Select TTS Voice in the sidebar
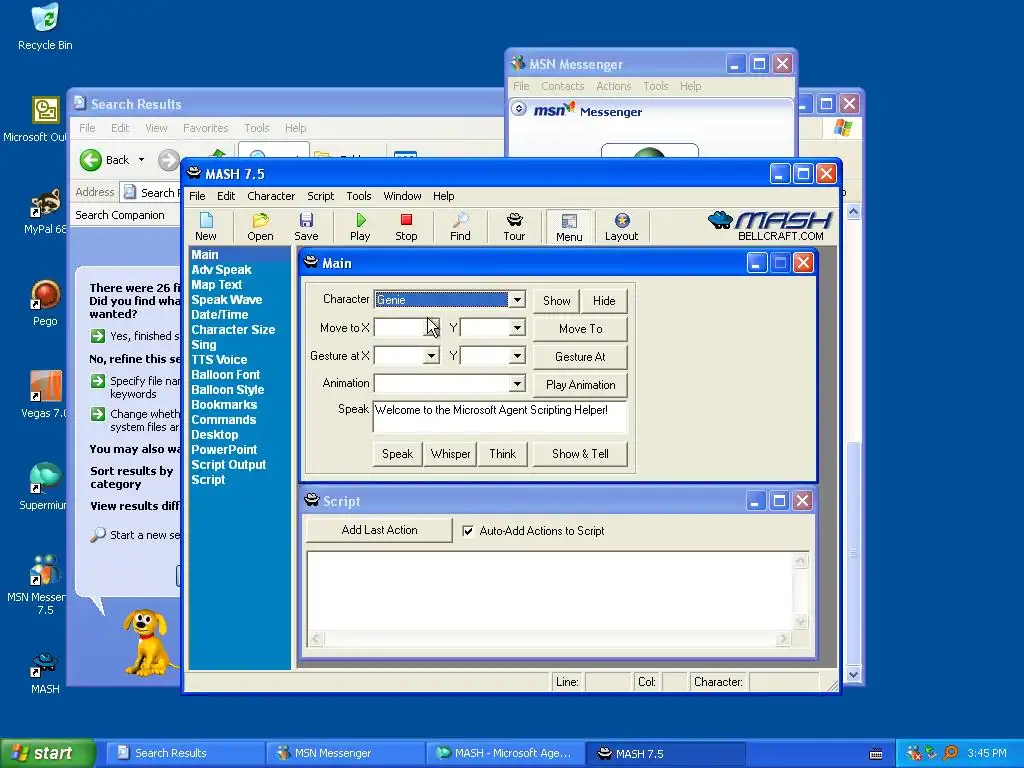Viewport: 1024px width, 768px height. point(219,360)
